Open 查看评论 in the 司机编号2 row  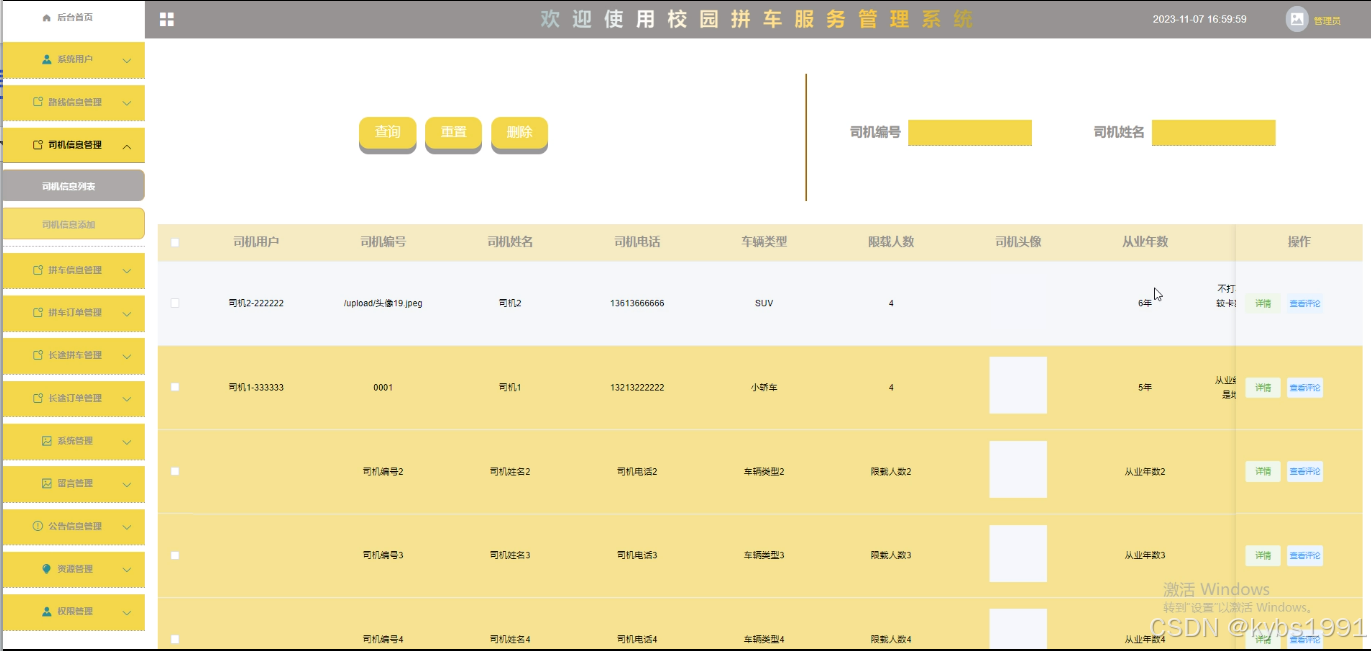(x=1305, y=471)
